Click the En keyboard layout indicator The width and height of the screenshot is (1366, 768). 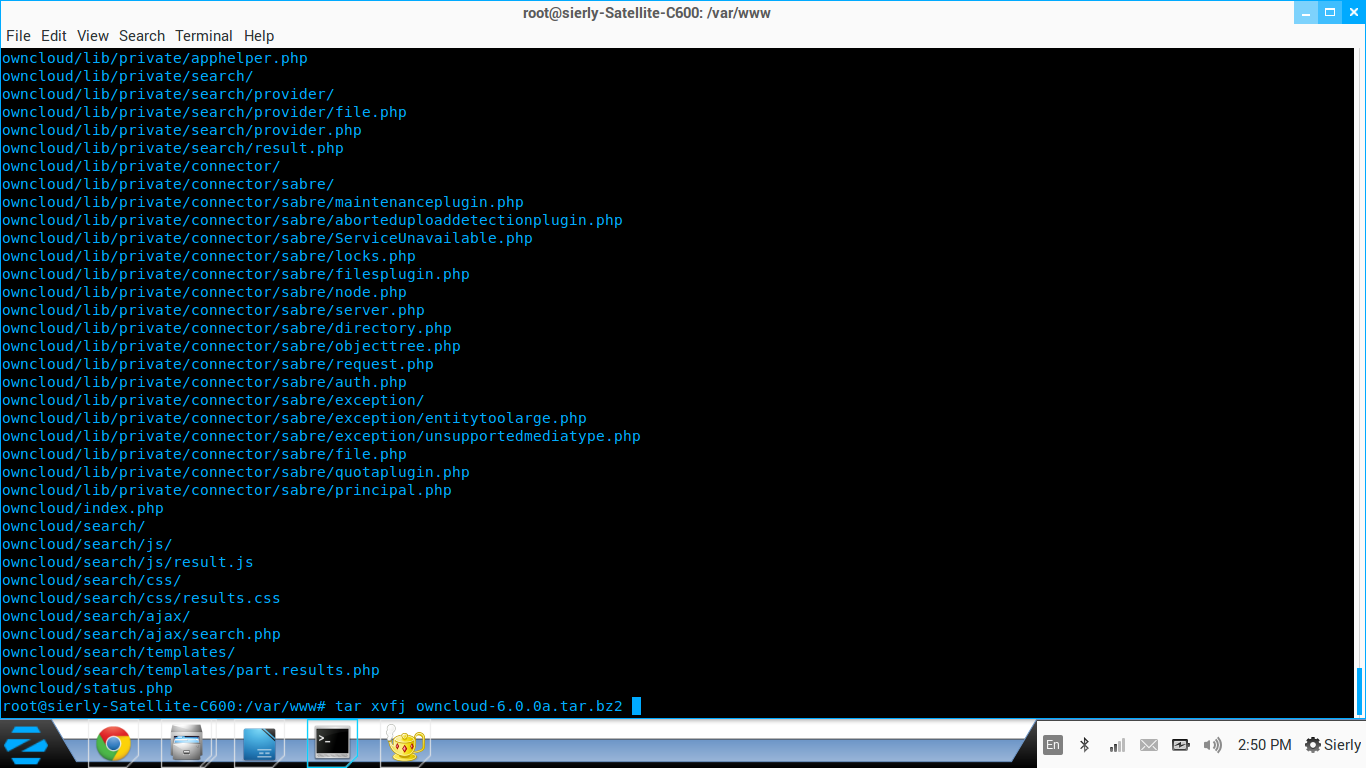(x=1053, y=745)
